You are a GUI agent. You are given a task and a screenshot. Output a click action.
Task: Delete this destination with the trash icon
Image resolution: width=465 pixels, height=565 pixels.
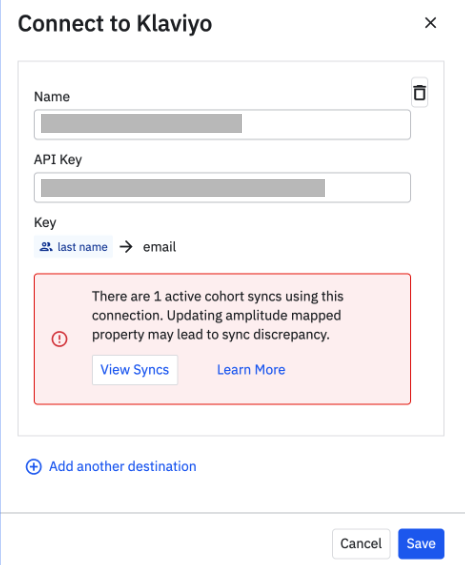pos(420,93)
